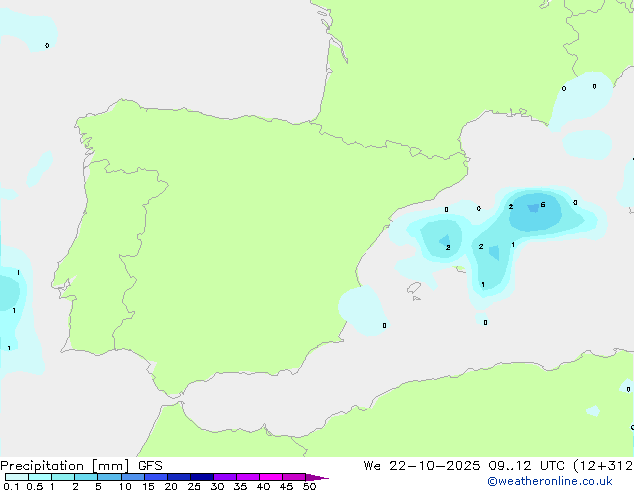Screen dimensions: 634x490
Task: Click the legend swatch between 25 and 30
Action: click(x=202, y=477)
